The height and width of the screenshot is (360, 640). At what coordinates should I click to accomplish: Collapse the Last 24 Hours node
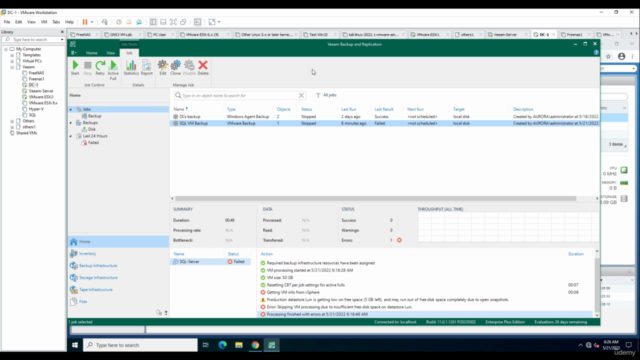click(x=71, y=136)
